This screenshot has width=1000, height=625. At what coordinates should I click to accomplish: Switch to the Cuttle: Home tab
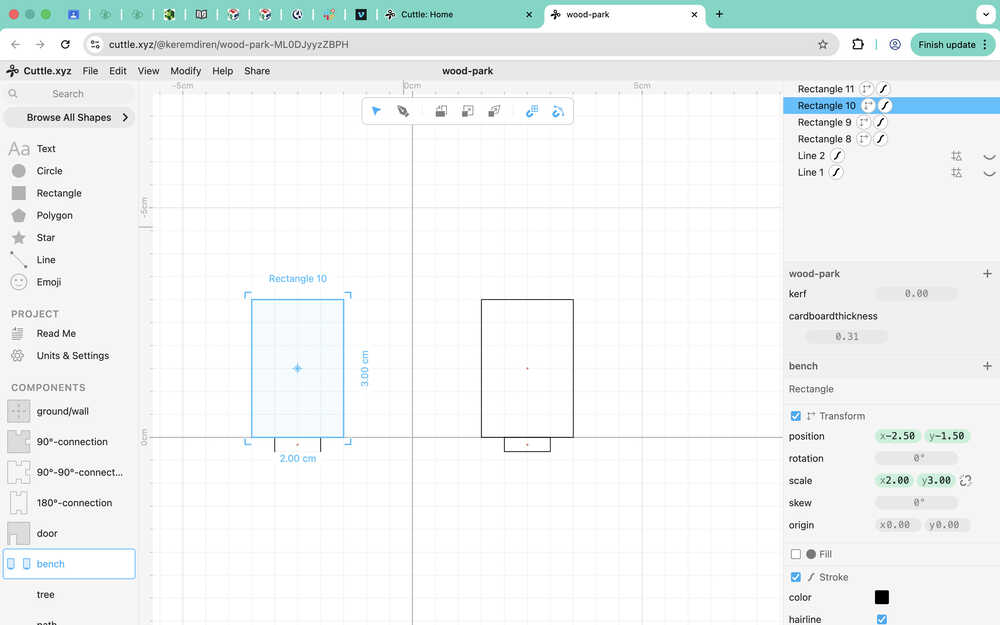pyautogui.click(x=427, y=14)
